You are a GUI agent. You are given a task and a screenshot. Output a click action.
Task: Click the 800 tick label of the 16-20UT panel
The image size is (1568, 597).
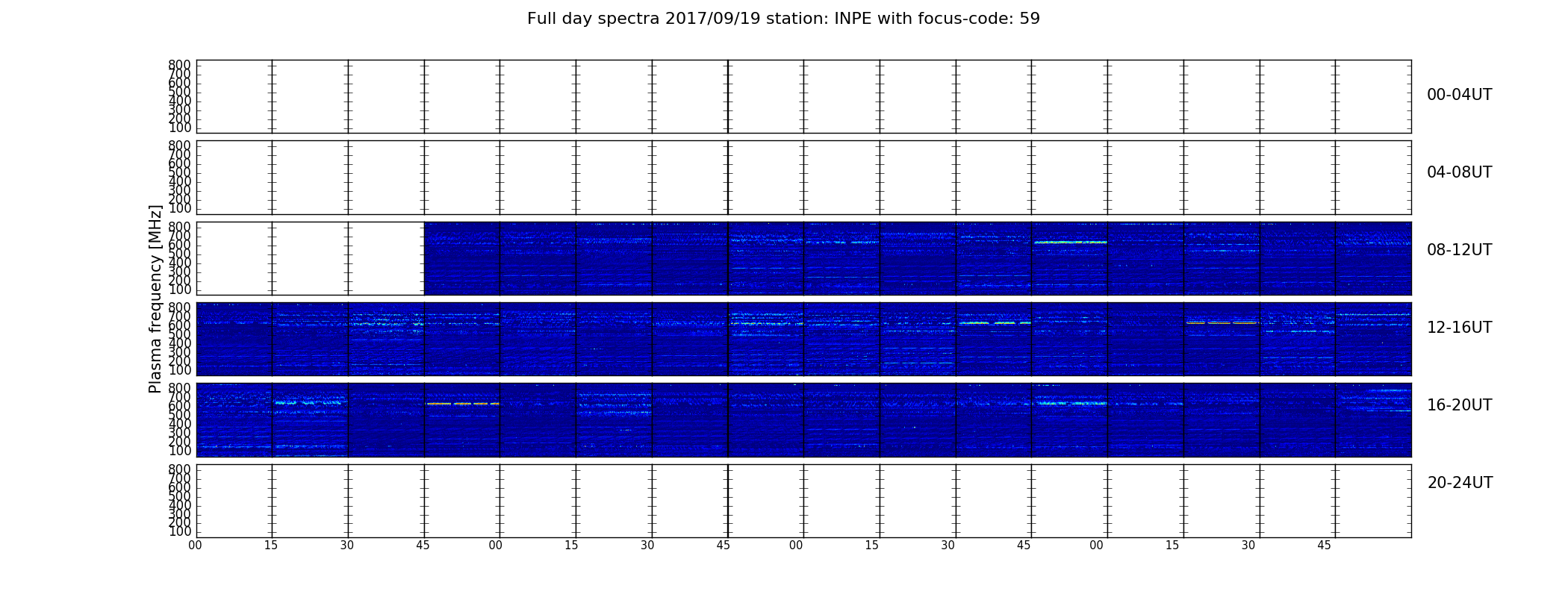[x=180, y=388]
